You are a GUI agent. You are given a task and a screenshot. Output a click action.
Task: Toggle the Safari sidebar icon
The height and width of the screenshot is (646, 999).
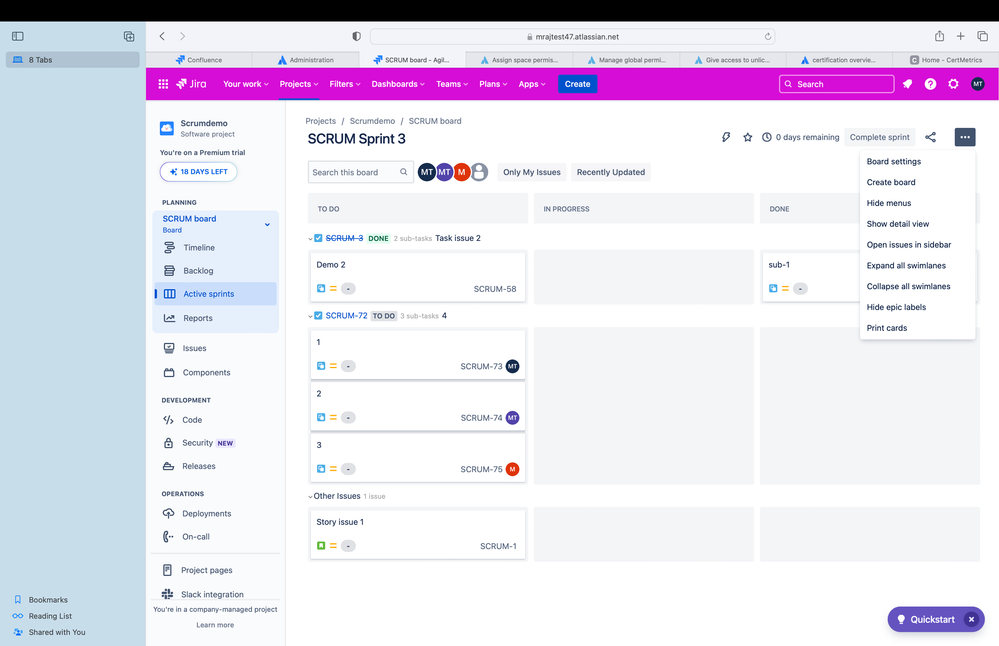tap(18, 36)
